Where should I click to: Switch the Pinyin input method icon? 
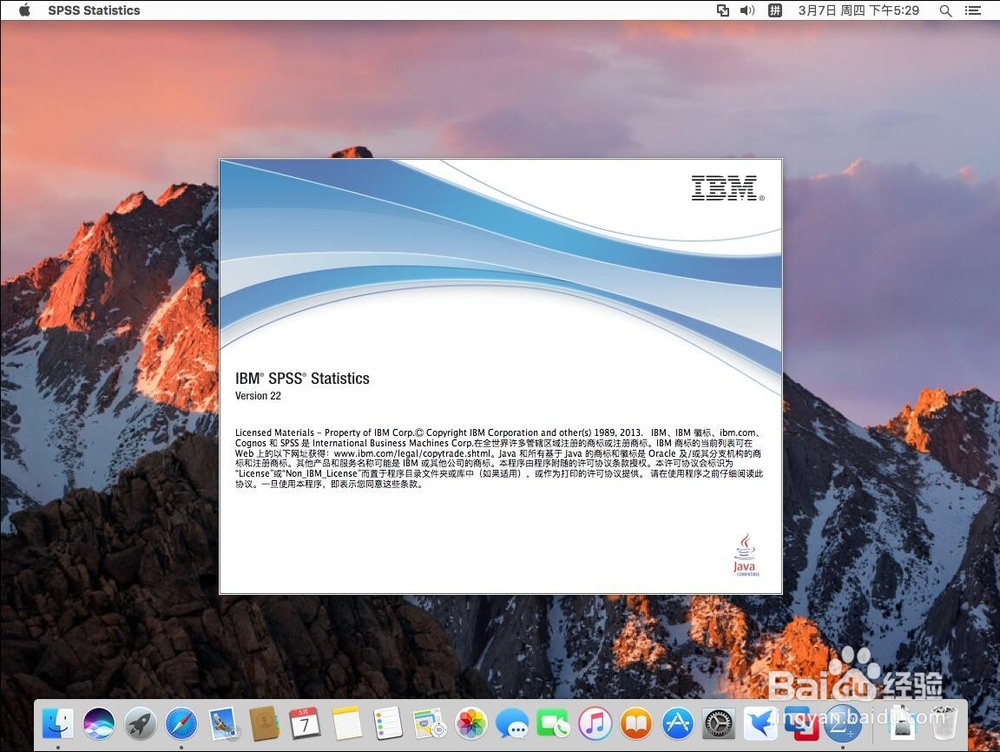tap(775, 10)
